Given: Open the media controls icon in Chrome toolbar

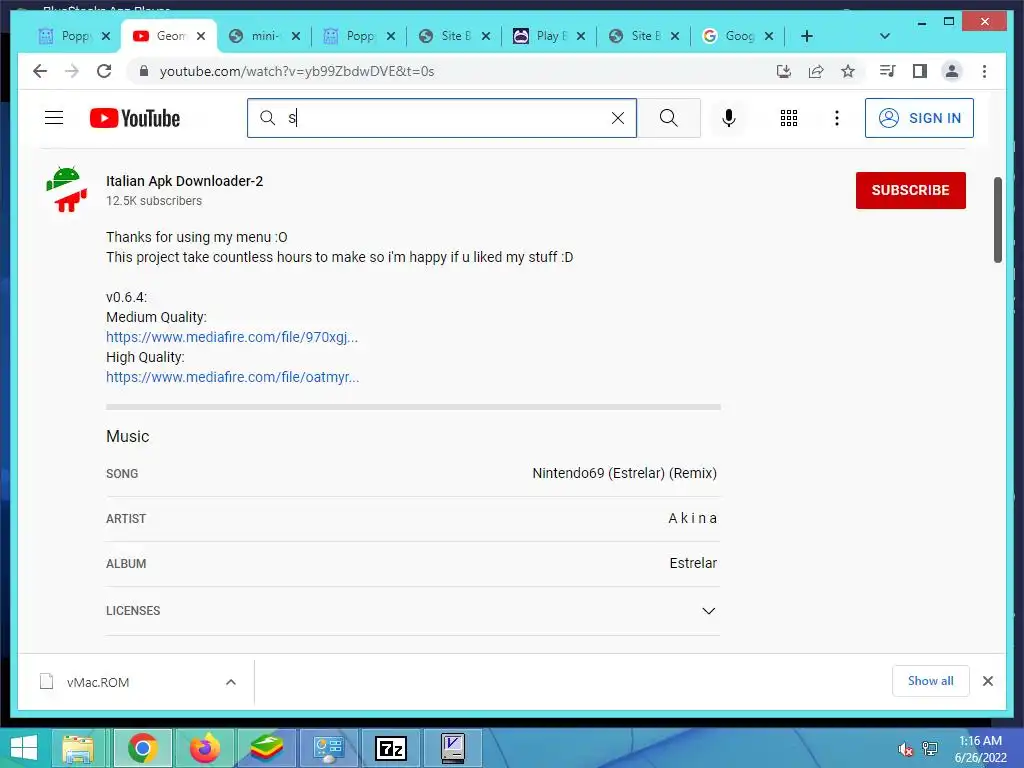Looking at the screenshot, I should 888,71.
